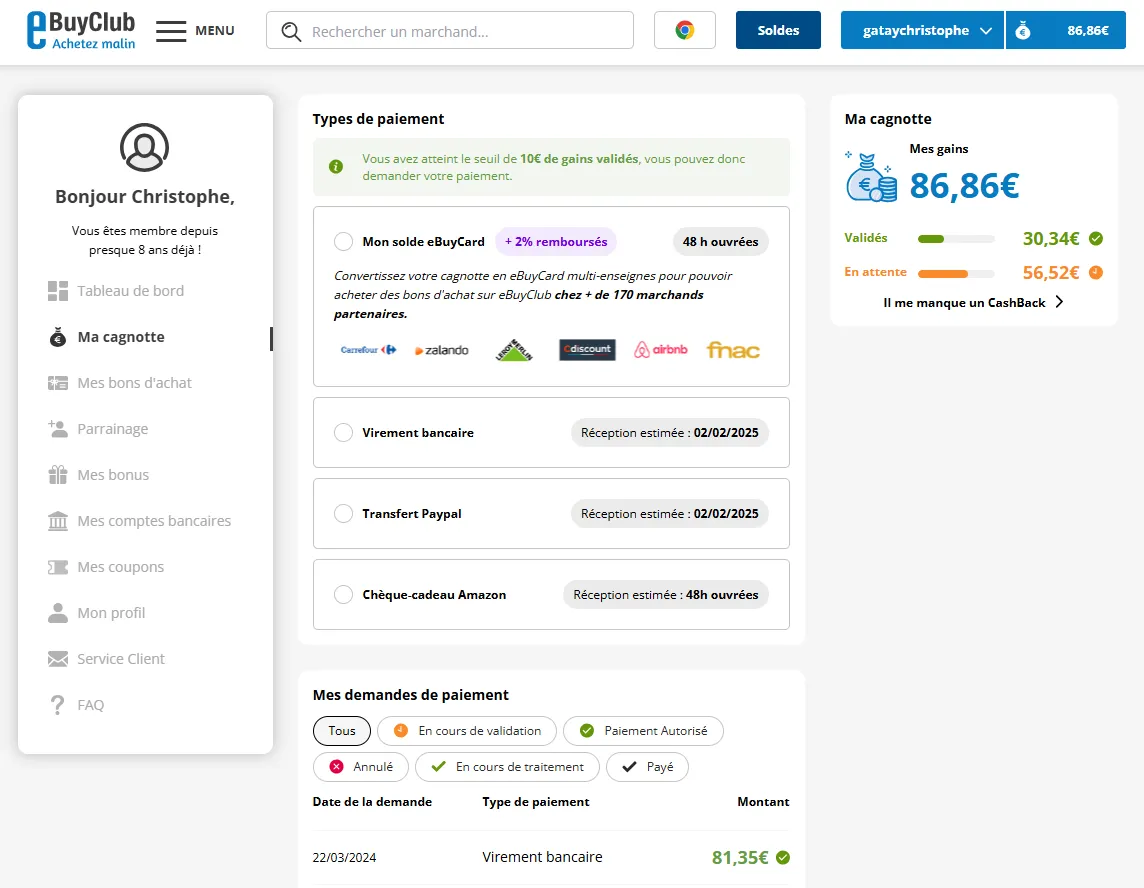This screenshot has height=888, width=1144.
Task: Open Mes bons d'achat page
Action: [x=134, y=383]
